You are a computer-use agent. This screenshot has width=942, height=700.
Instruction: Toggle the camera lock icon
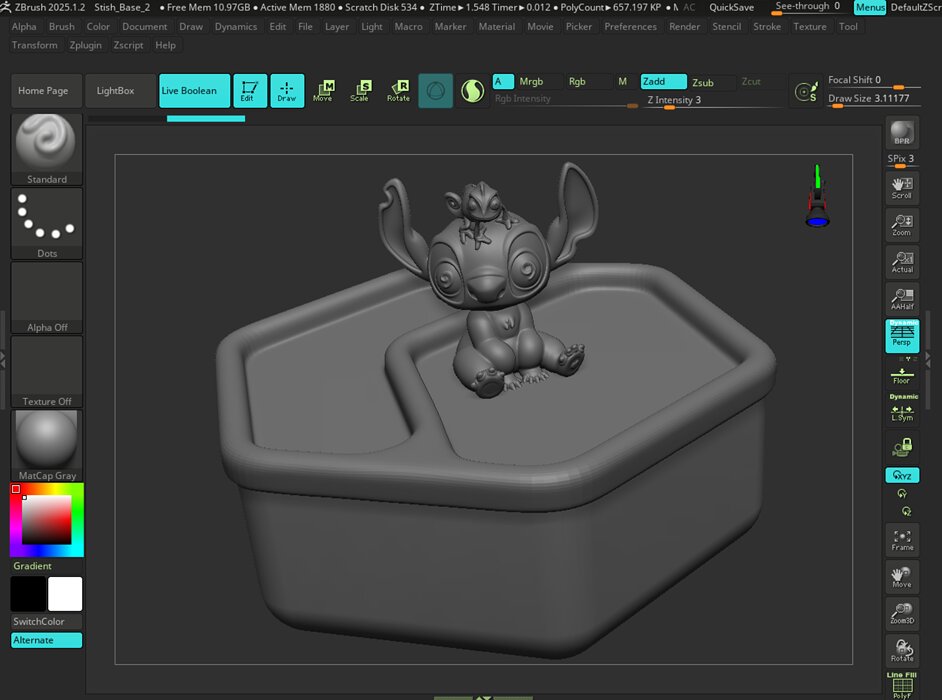click(x=902, y=447)
